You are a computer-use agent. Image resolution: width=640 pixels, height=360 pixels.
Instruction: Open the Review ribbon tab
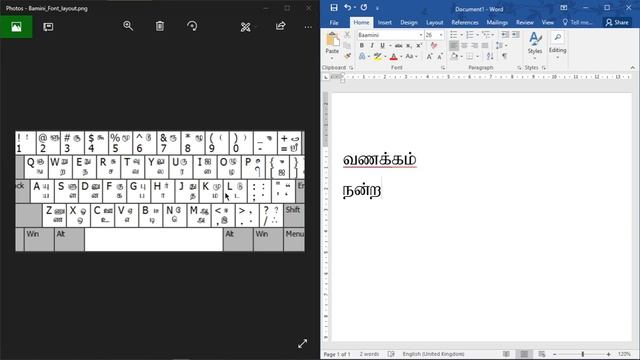[x=524, y=22]
